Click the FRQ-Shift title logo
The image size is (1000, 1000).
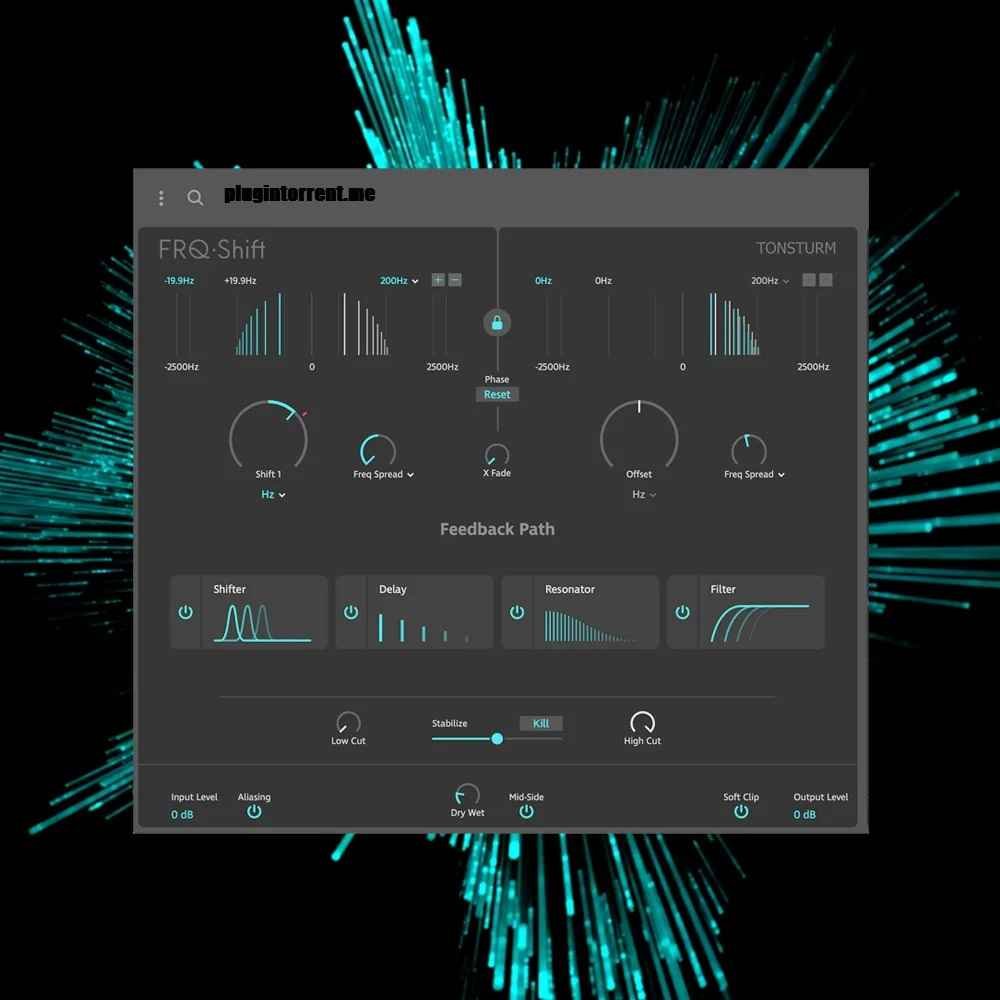pos(212,249)
